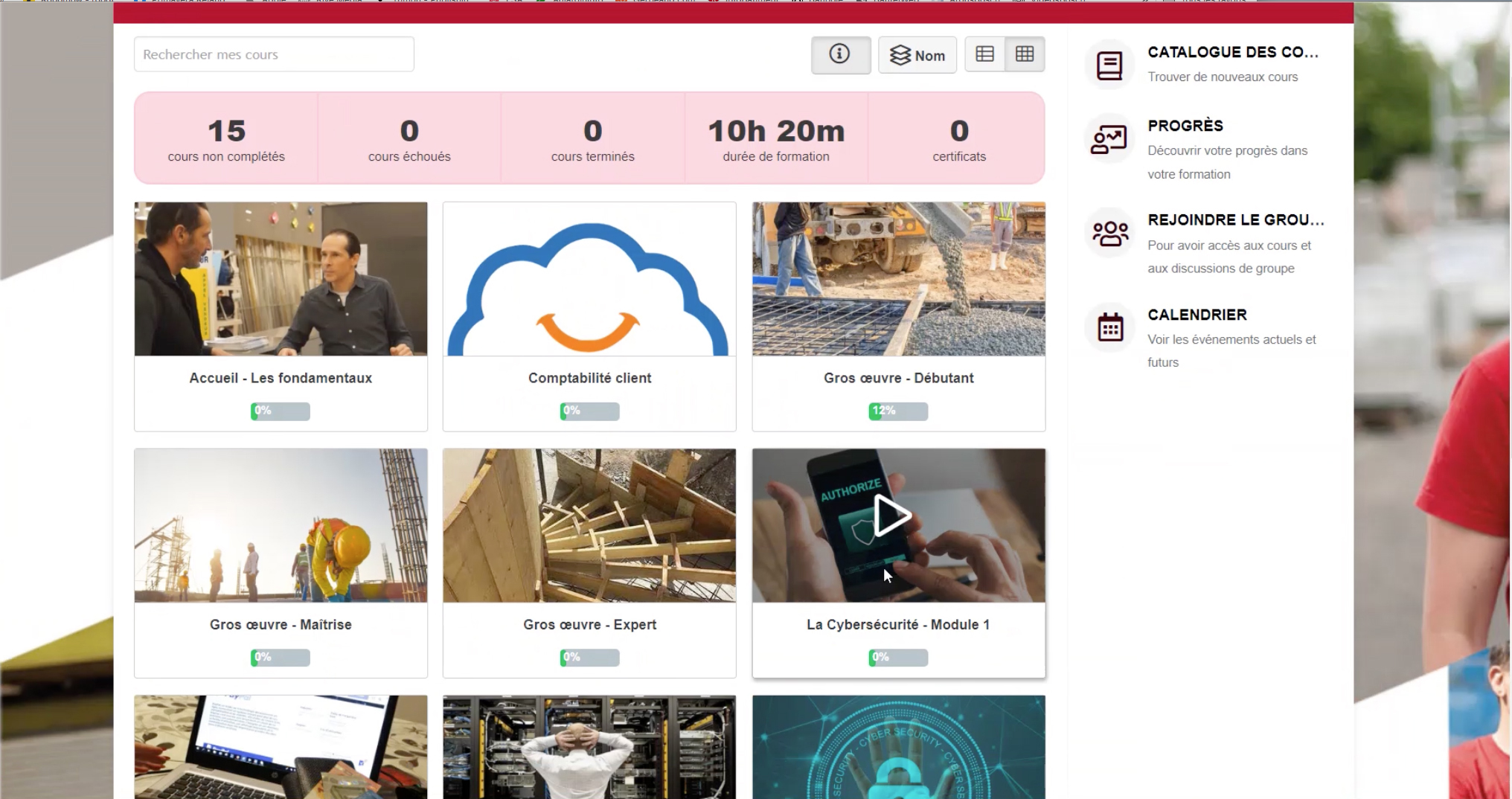Click Pour avoir accès aux cours description

pos(1229,257)
